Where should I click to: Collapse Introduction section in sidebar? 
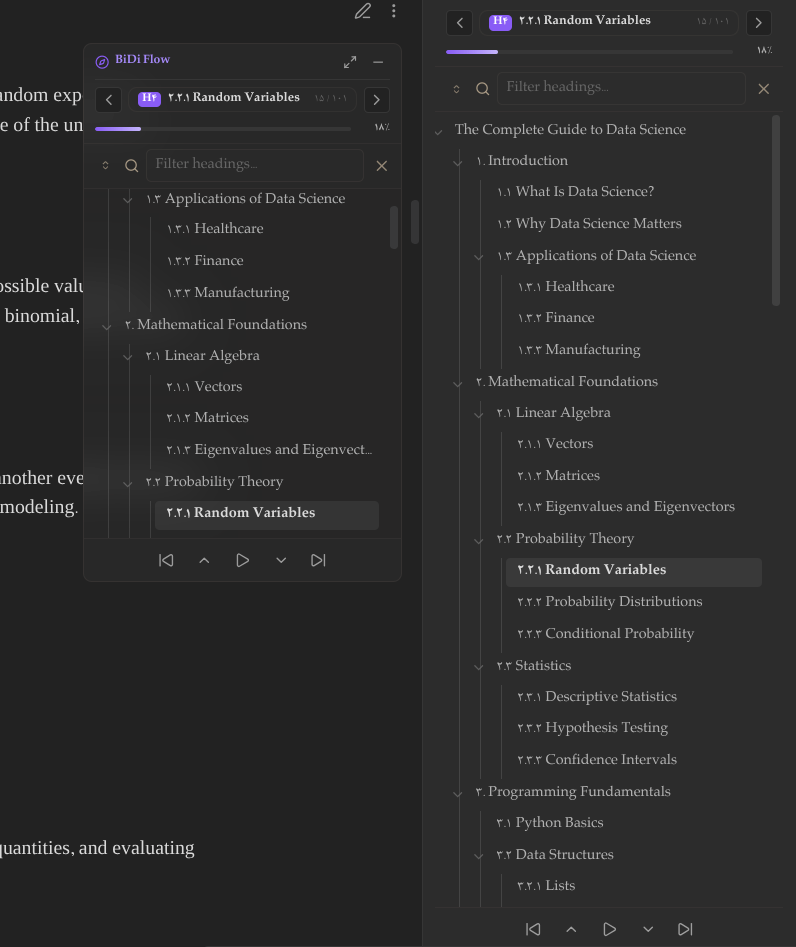tap(458, 162)
